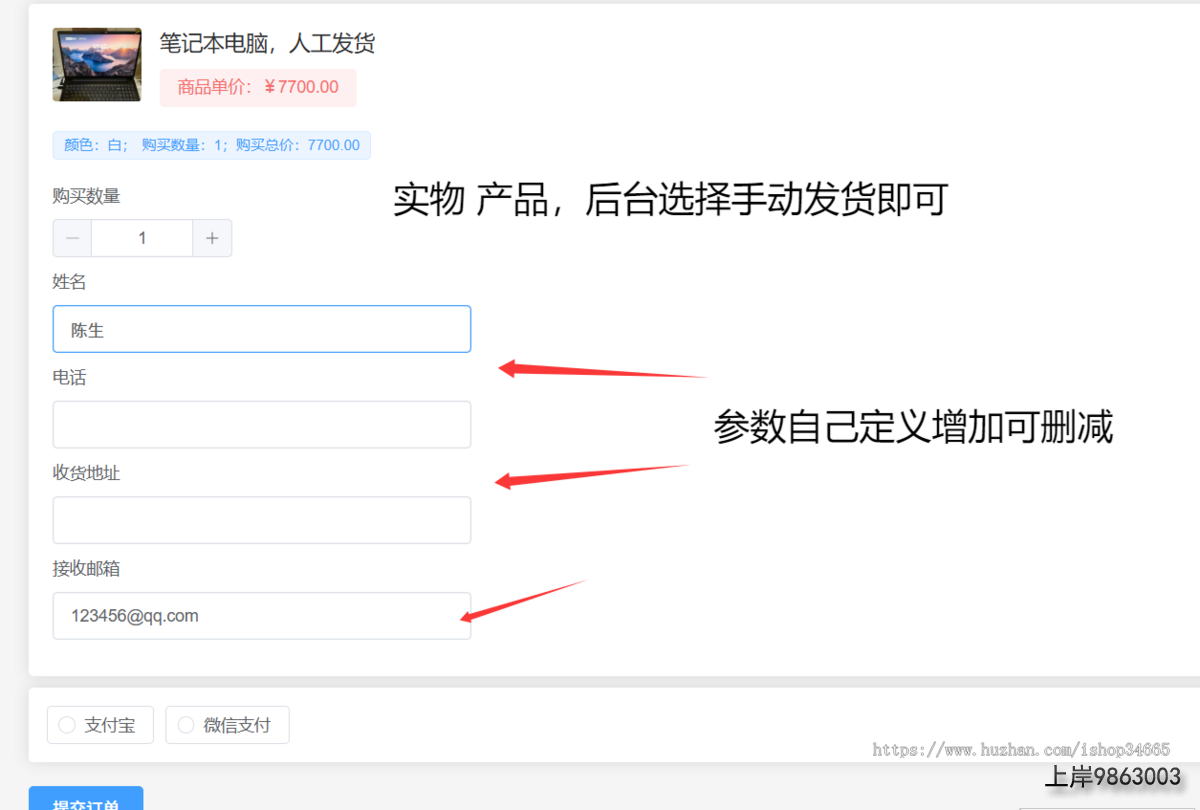
Task: Open the huzhan.com watermark URL
Action: click(1020, 749)
